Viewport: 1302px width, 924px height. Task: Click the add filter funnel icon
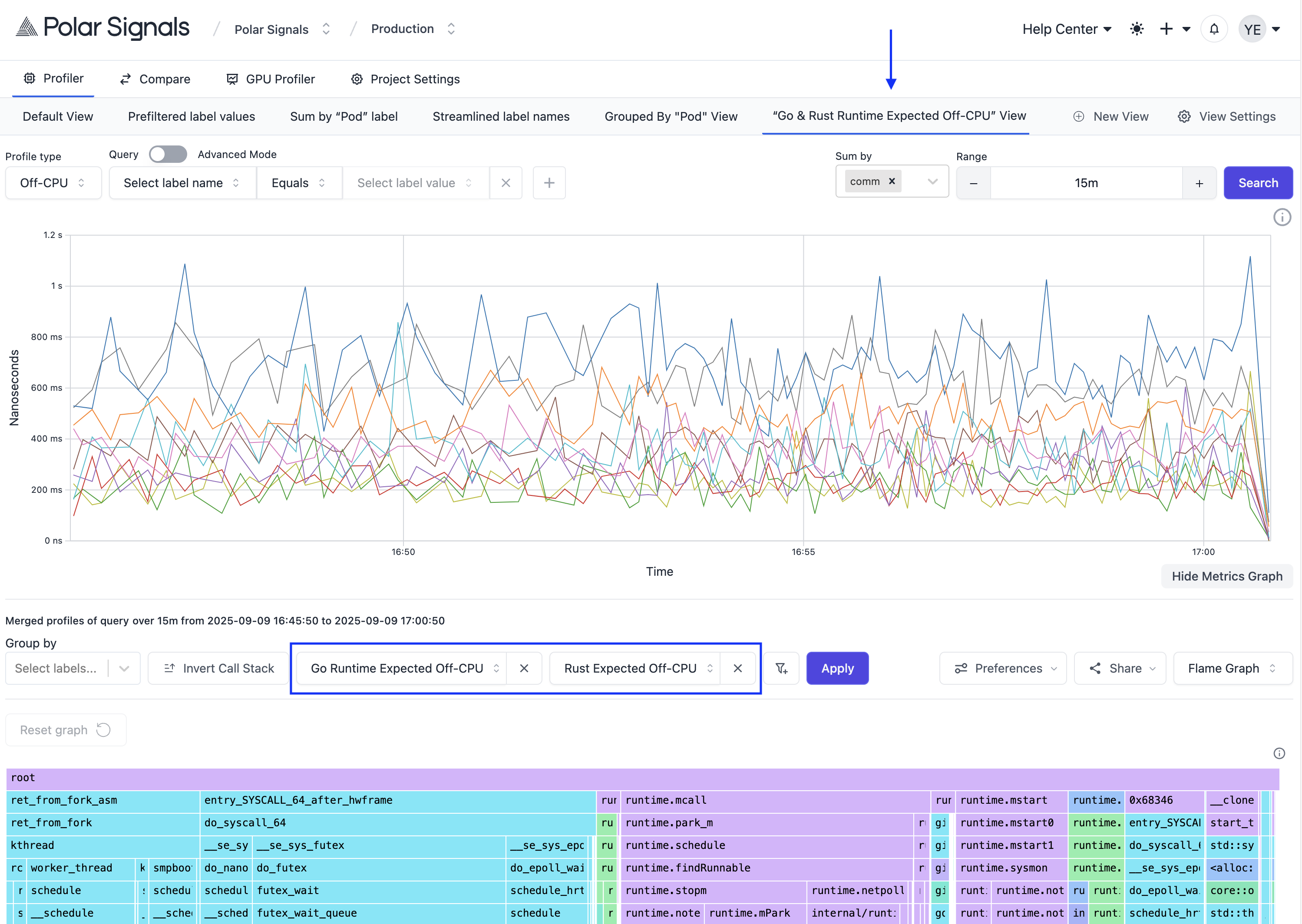click(781, 669)
